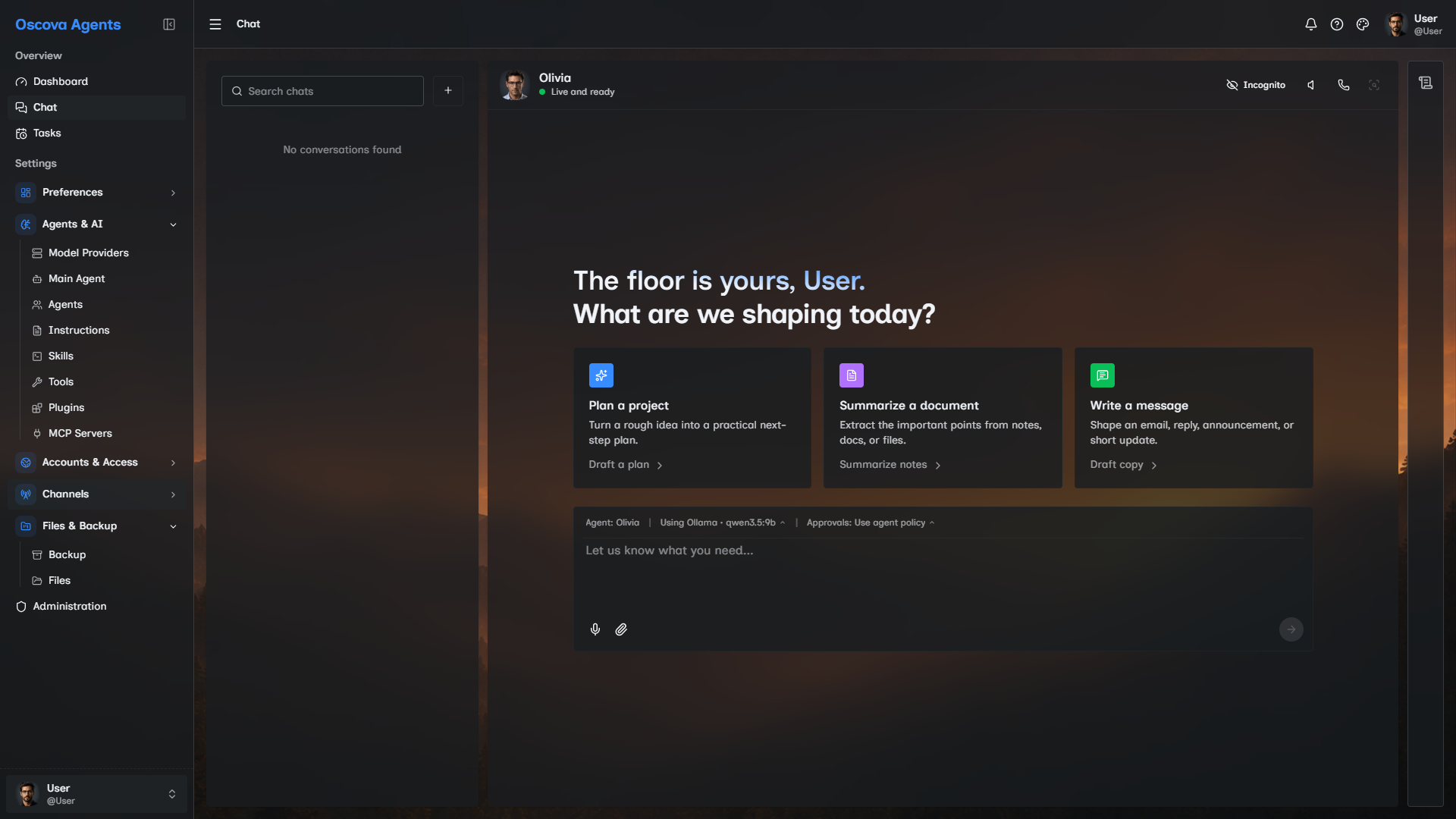Click Olivia's avatar in chat header
Image resolution: width=1456 pixels, height=819 pixels.
[x=515, y=85]
